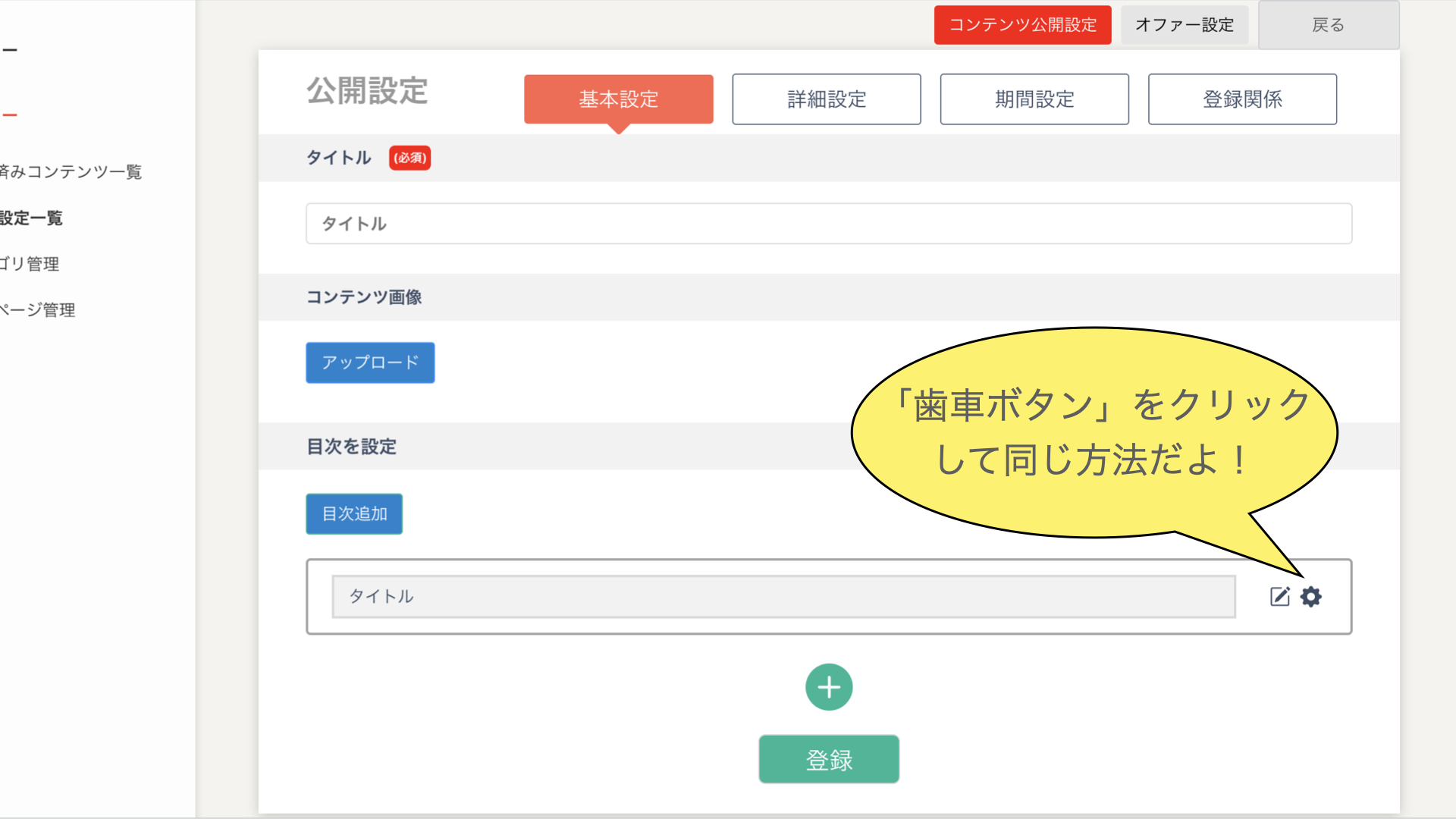The height and width of the screenshot is (819, 1456).
Task: Select the 登録関係 tab
Action: point(1241,99)
